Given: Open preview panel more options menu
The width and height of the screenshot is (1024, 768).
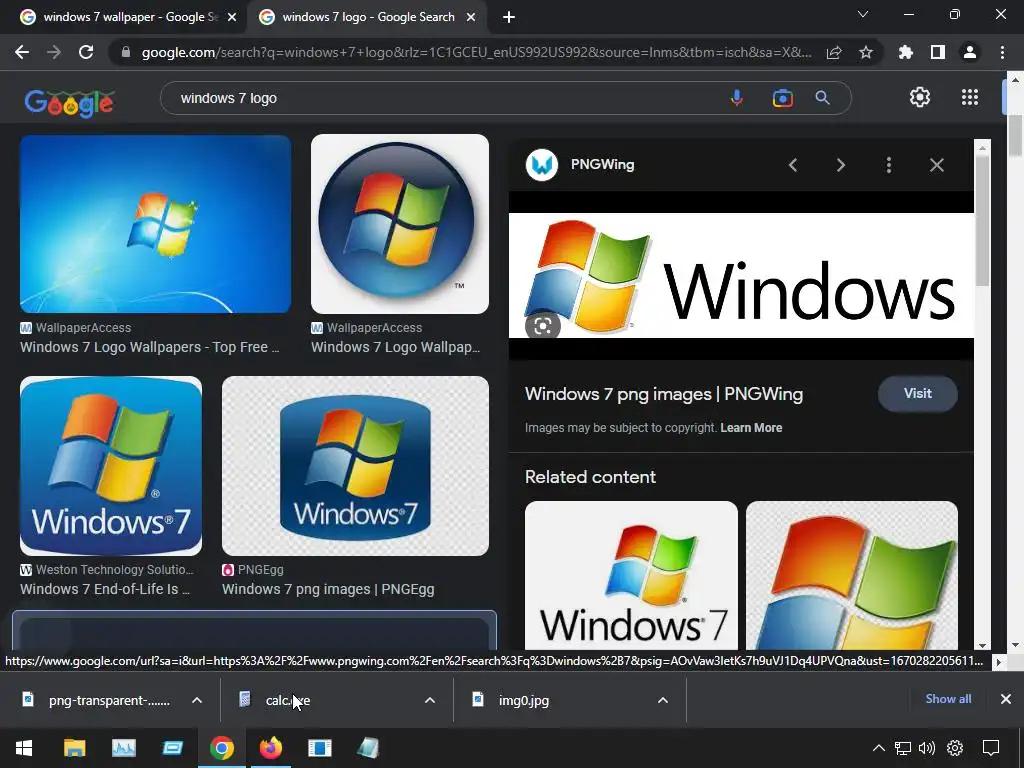Looking at the screenshot, I should coord(889,165).
